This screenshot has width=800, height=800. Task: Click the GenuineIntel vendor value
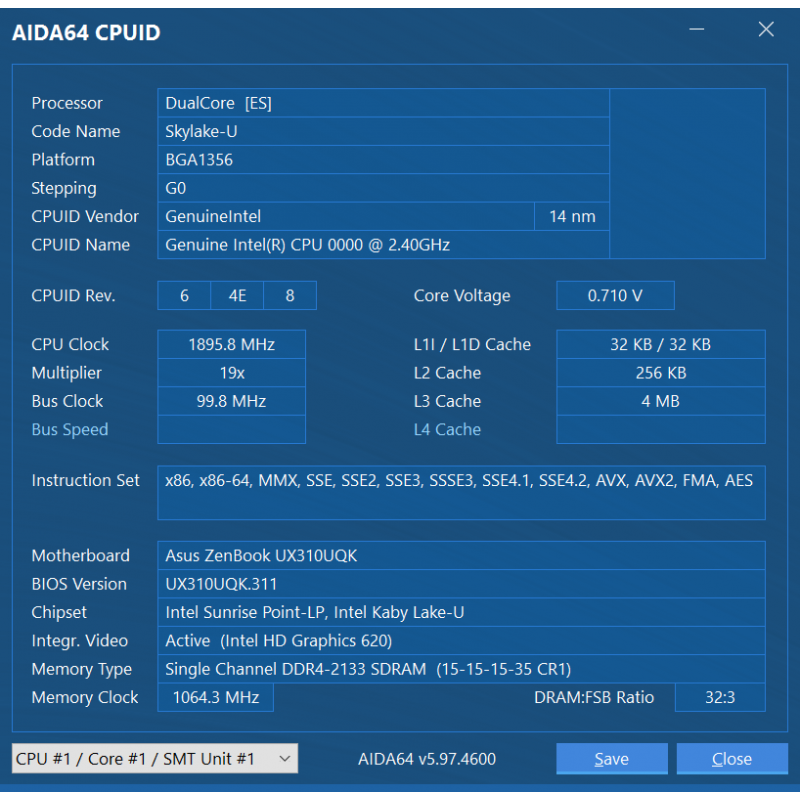(346, 216)
